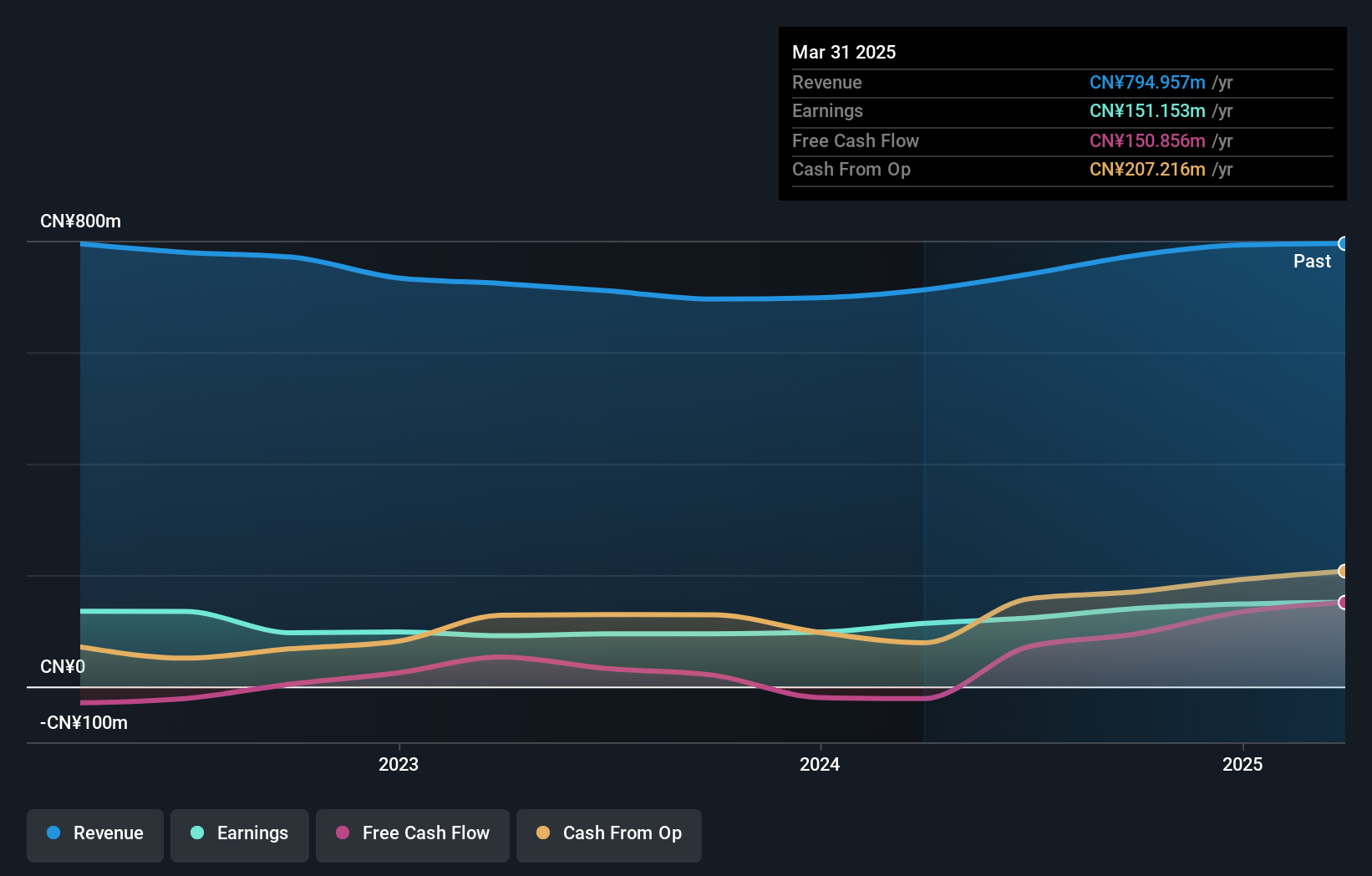Click the Cash From Op label in tooltip

click(x=851, y=170)
